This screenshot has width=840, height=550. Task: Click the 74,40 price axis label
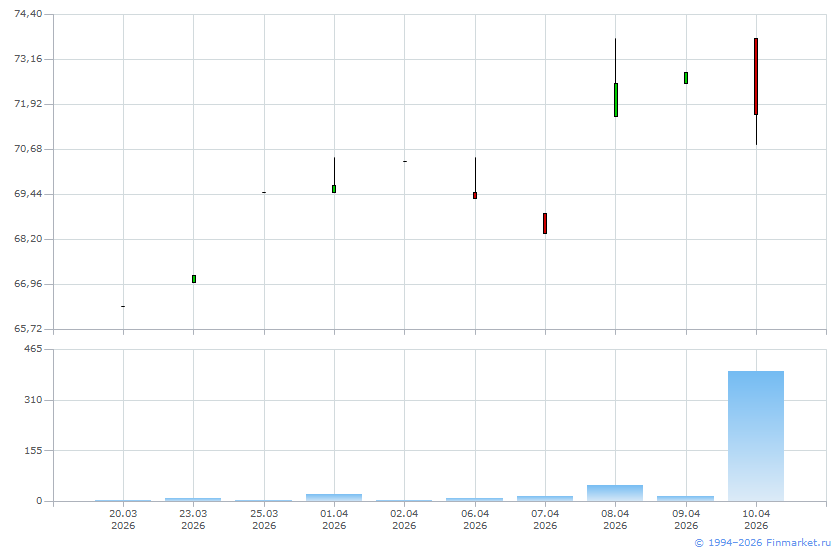(x=29, y=14)
